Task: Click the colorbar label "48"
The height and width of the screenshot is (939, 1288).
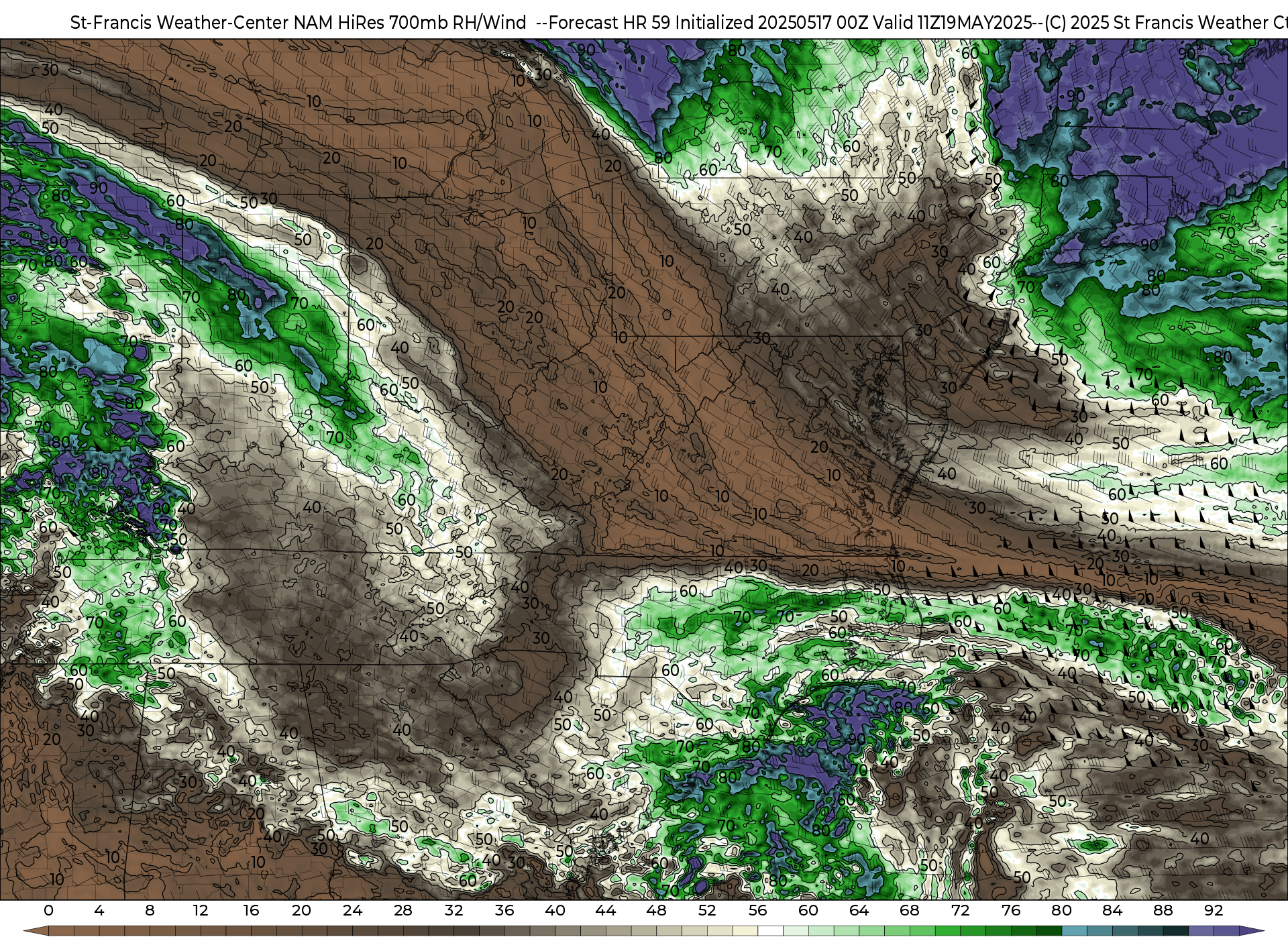Action: (x=656, y=910)
